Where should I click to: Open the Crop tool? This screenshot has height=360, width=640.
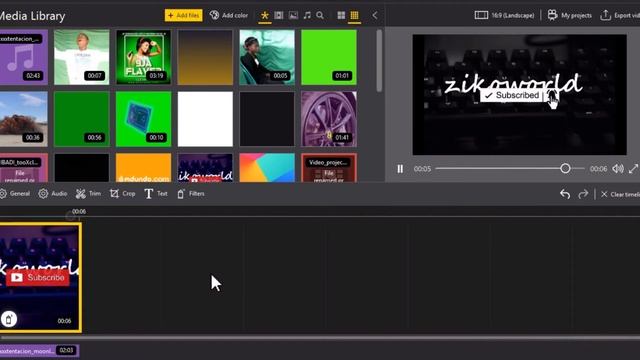pyautogui.click(x=122, y=194)
